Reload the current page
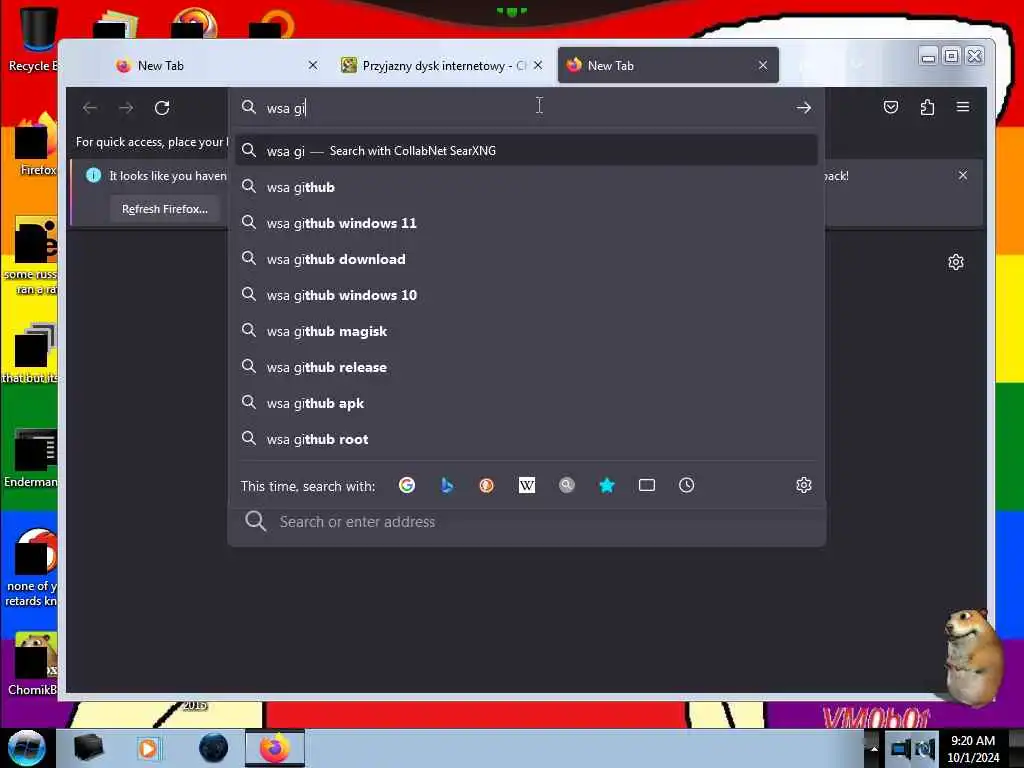1024x768 pixels. [162, 108]
